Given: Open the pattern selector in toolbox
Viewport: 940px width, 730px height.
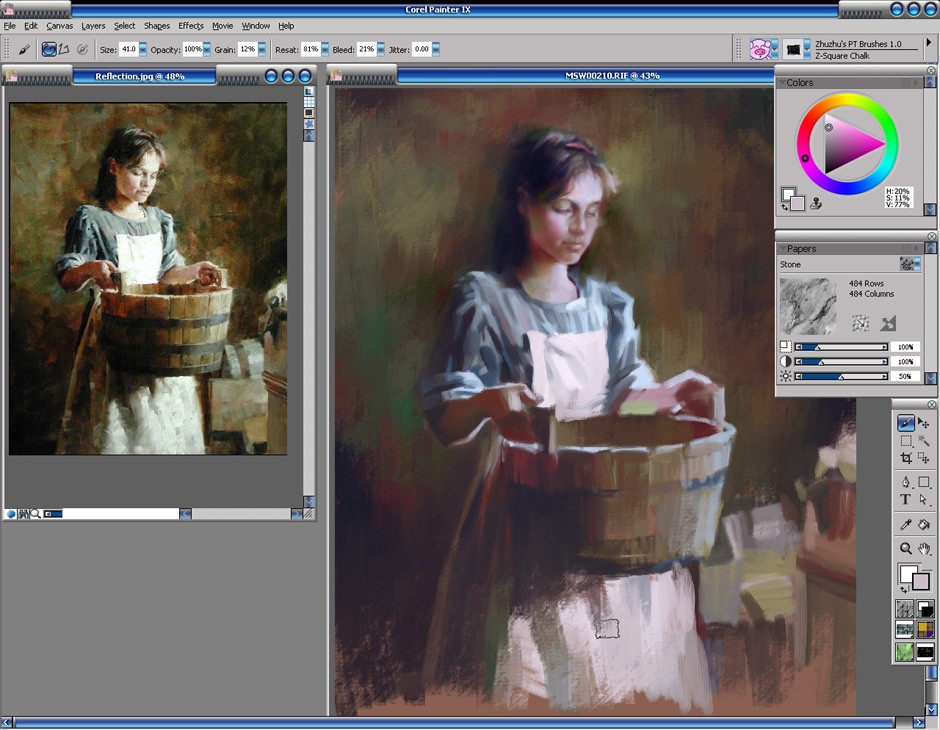Looking at the screenshot, I should coord(905,630).
